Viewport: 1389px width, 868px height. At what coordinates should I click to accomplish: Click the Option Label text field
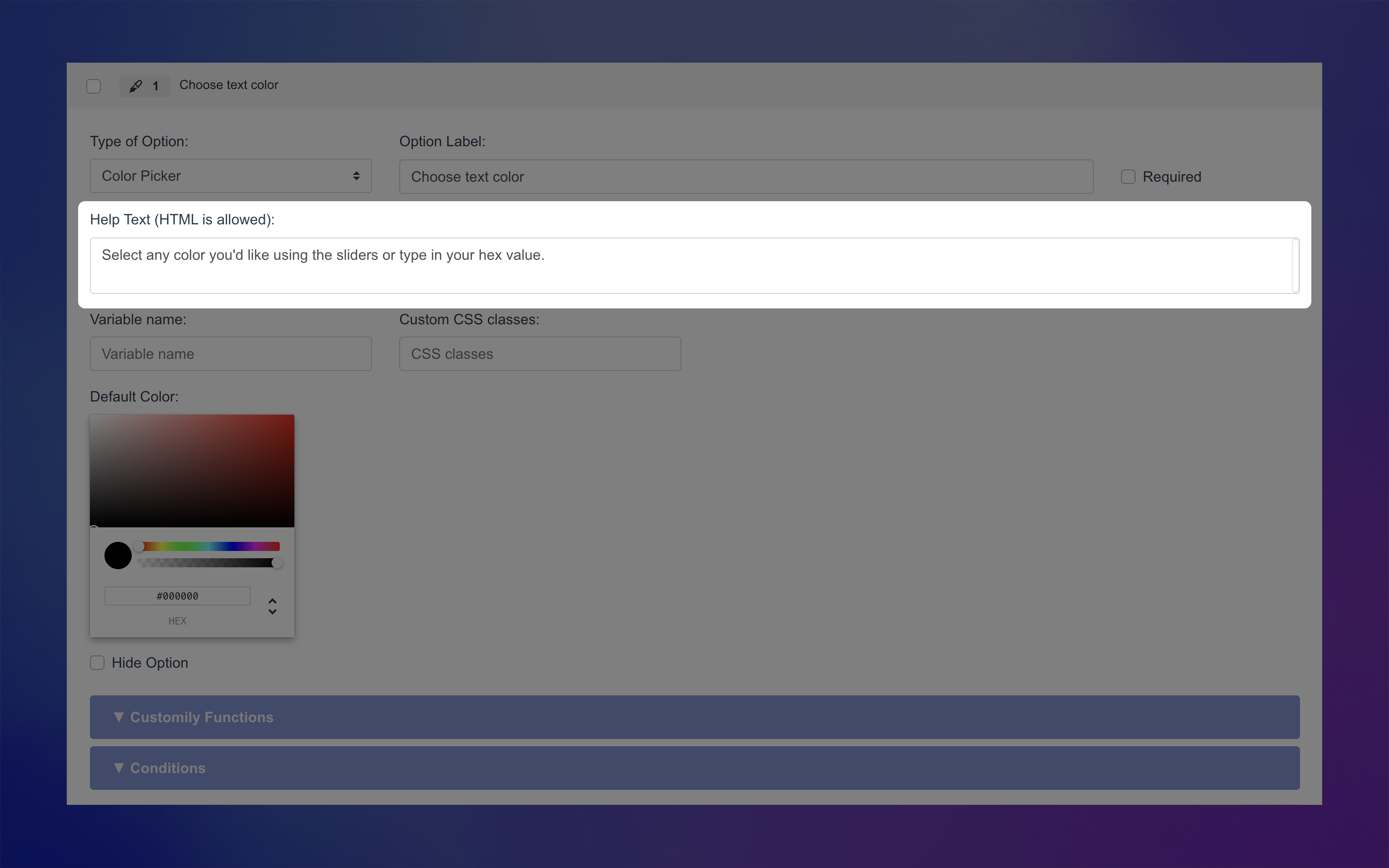point(745,177)
